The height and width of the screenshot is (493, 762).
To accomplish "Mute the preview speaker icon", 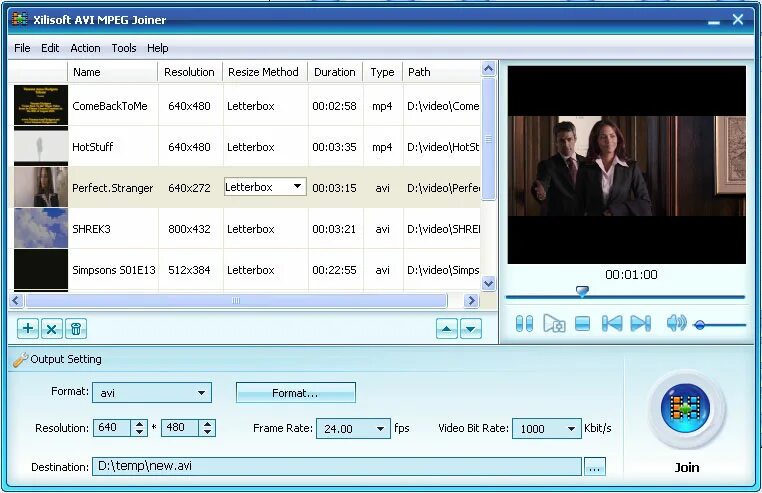I will (676, 323).
